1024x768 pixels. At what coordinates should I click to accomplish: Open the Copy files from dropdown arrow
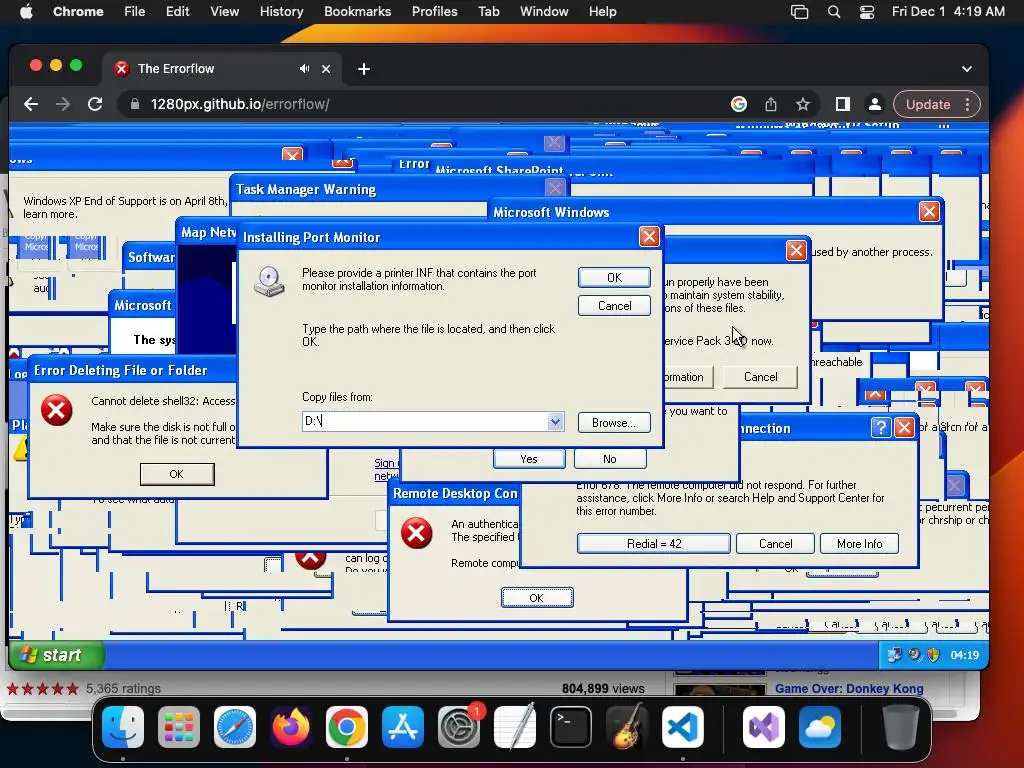click(555, 421)
